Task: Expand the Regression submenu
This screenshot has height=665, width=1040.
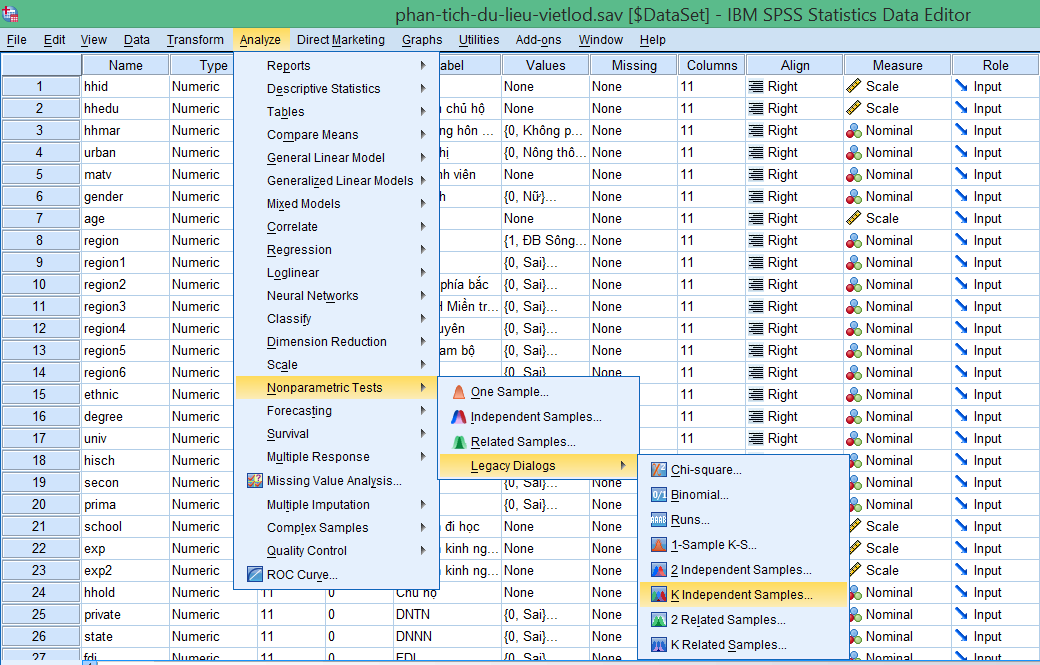Action: coord(300,249)
